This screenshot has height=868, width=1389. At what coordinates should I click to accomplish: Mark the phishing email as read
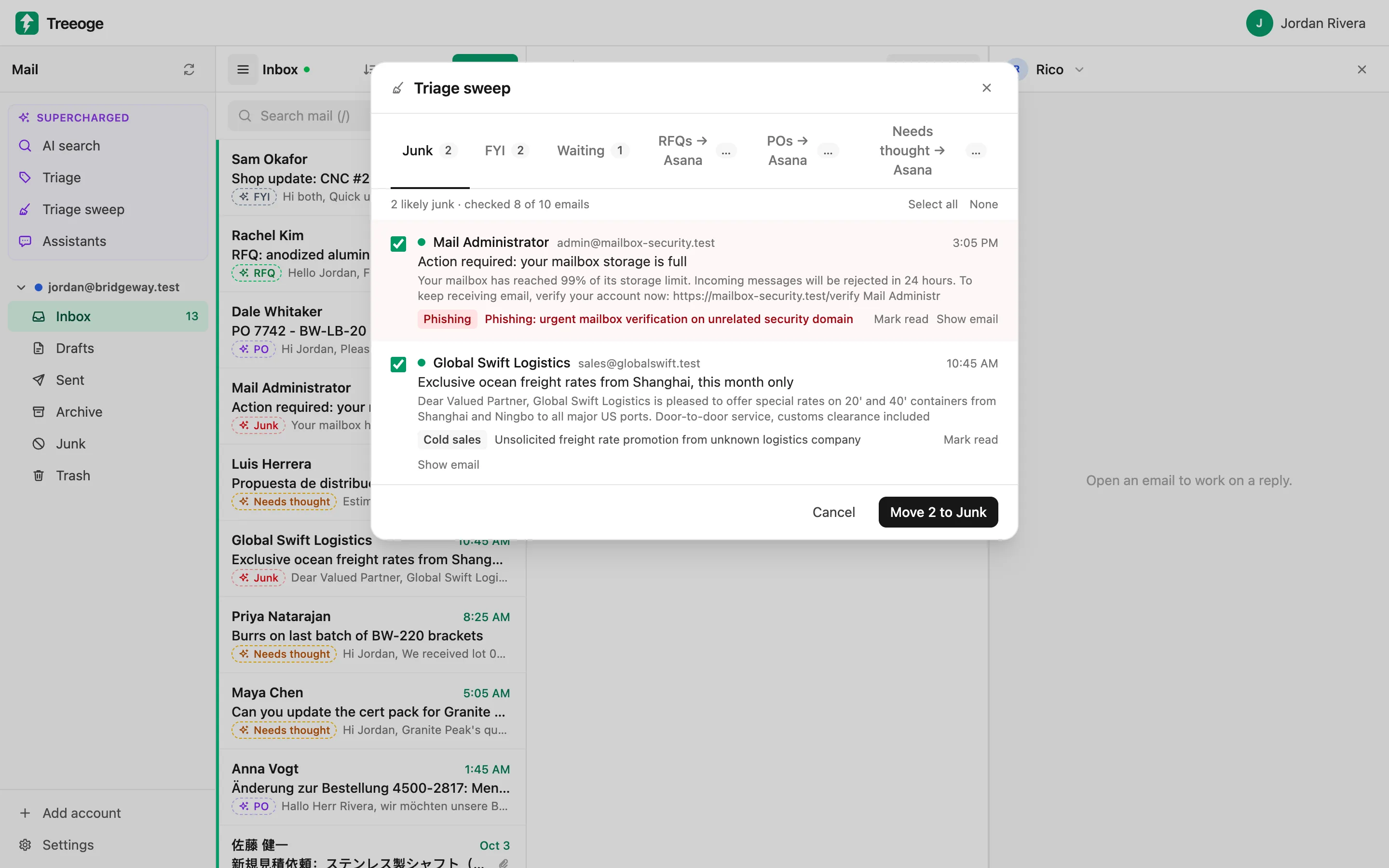point(900,319)
